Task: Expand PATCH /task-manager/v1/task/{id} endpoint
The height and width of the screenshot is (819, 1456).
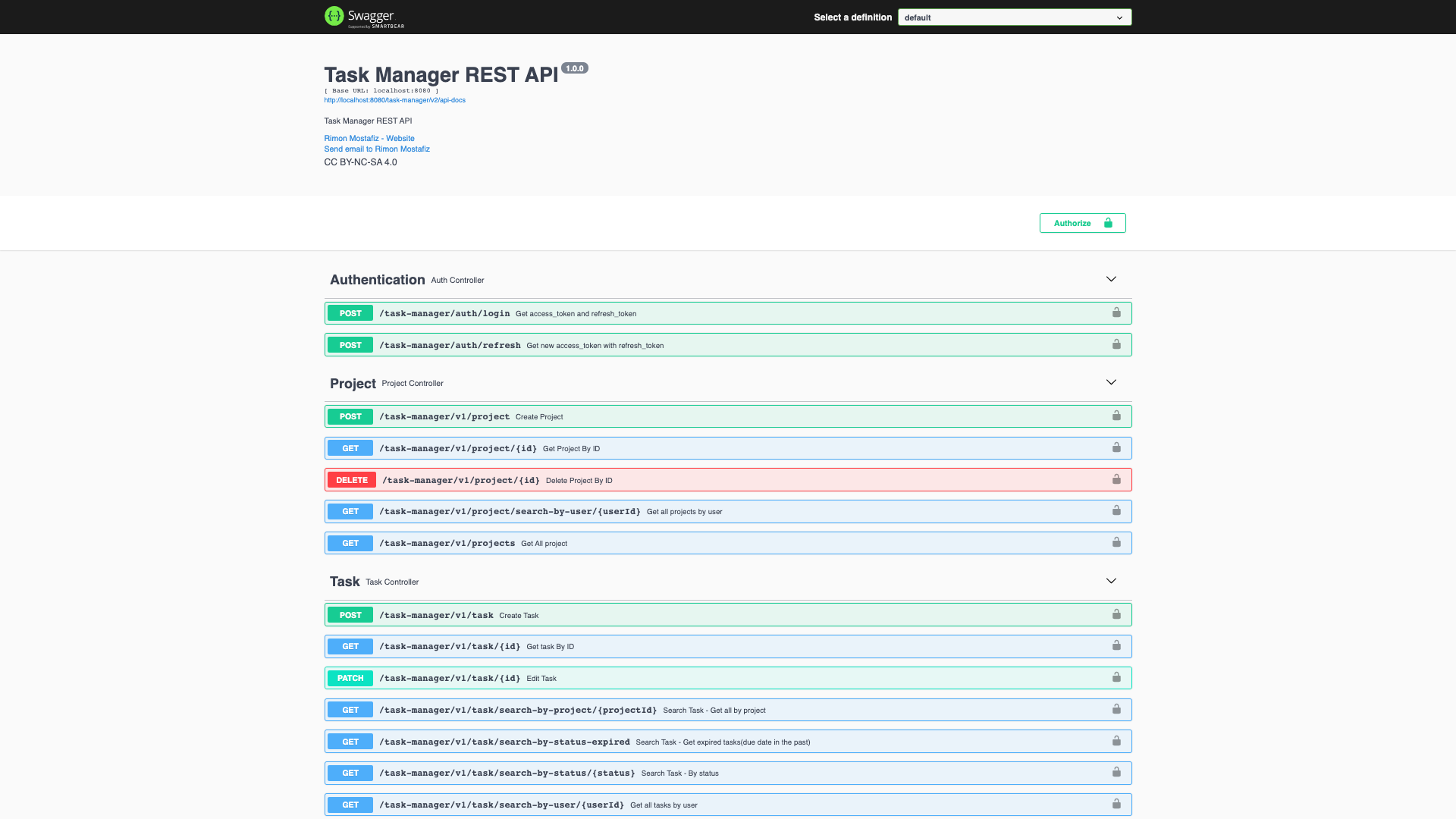Action: 728,678
